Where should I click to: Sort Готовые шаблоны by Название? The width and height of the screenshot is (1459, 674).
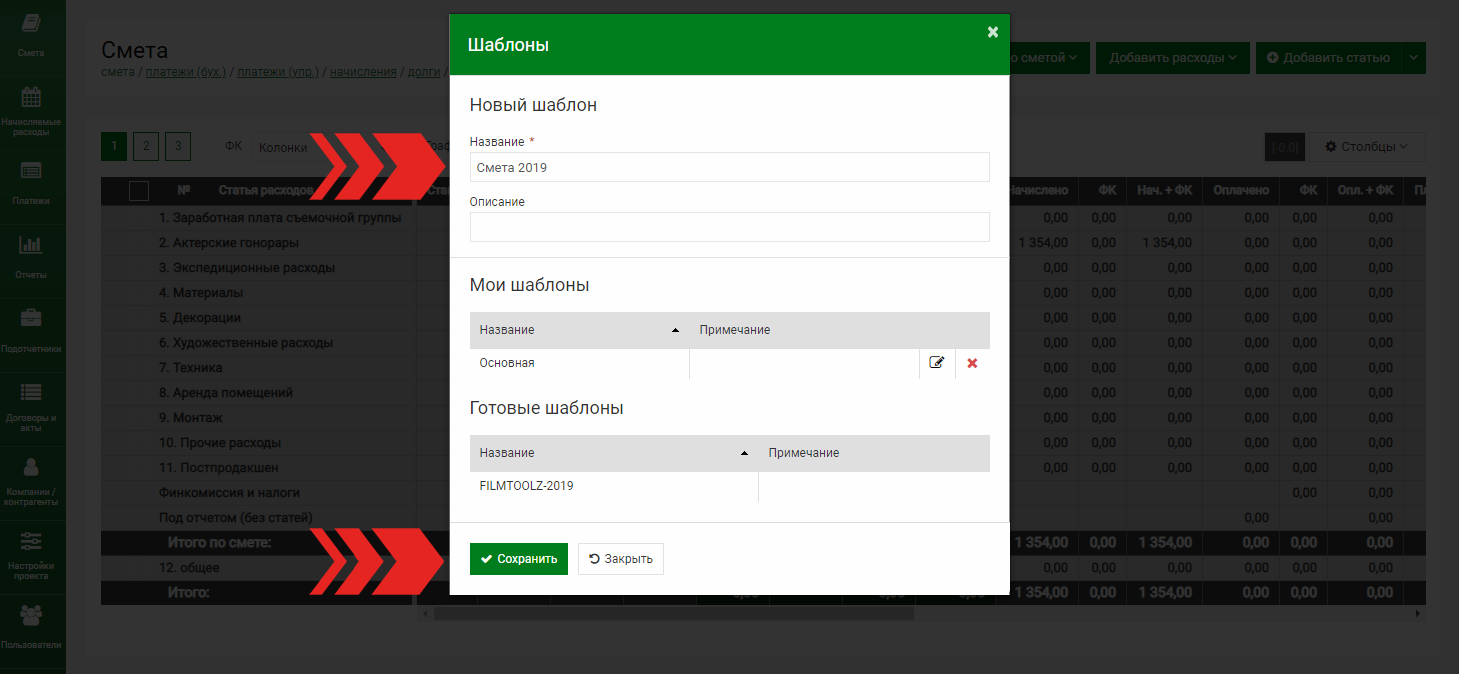click(614, 453)
